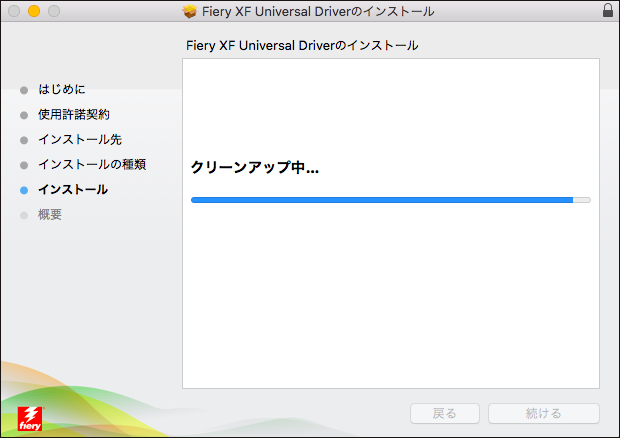Click the 続ける (Continue) button
The width and height of the screenshot is (620, 438).
point(544,413)
